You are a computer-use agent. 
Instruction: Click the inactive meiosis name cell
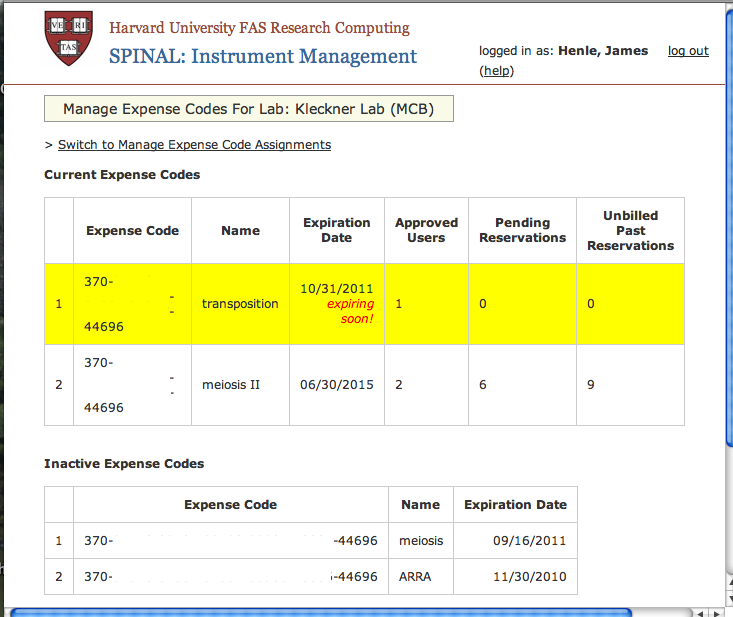421,541
